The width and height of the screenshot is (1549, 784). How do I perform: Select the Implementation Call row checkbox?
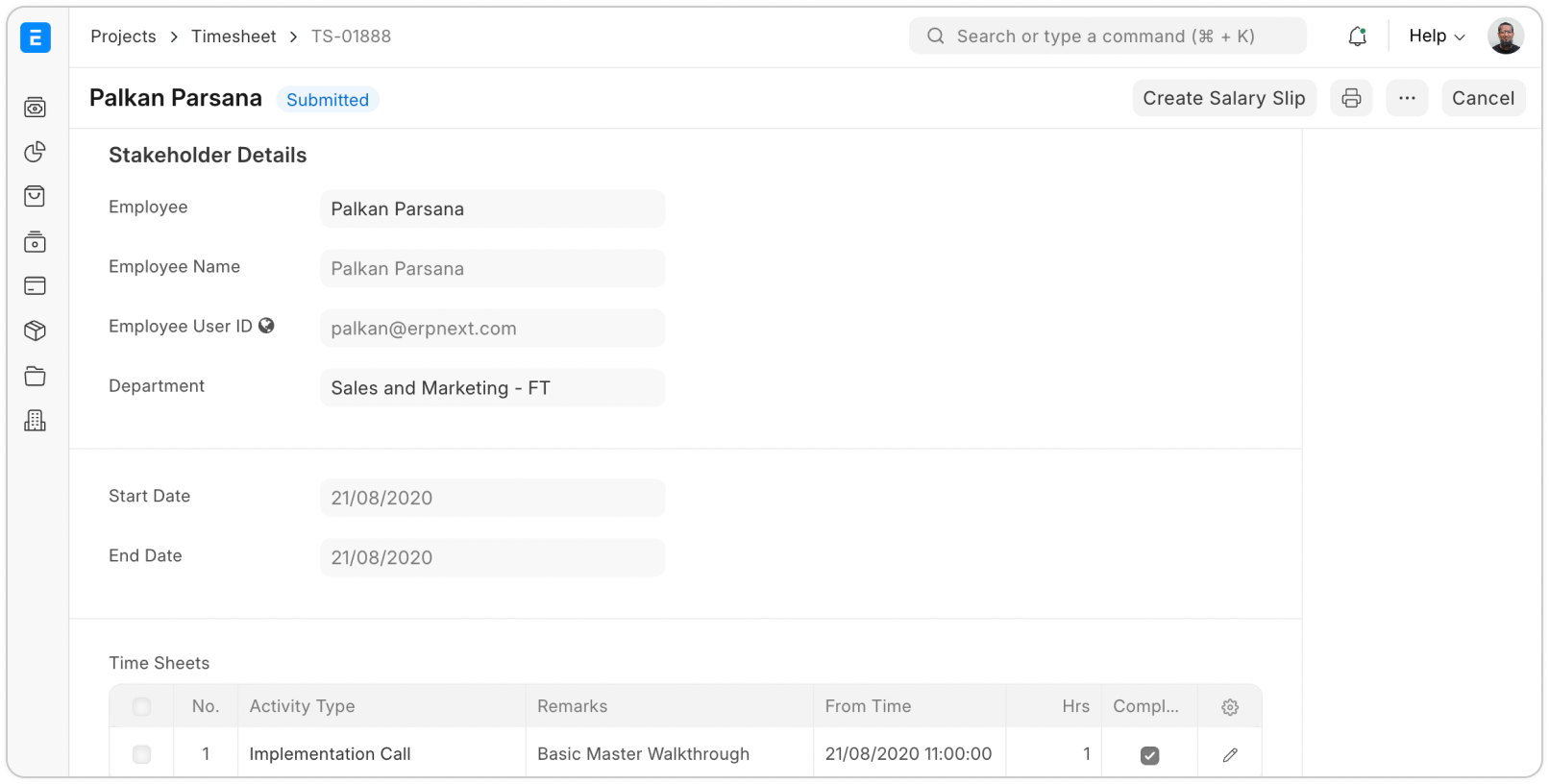coord(141,755)
